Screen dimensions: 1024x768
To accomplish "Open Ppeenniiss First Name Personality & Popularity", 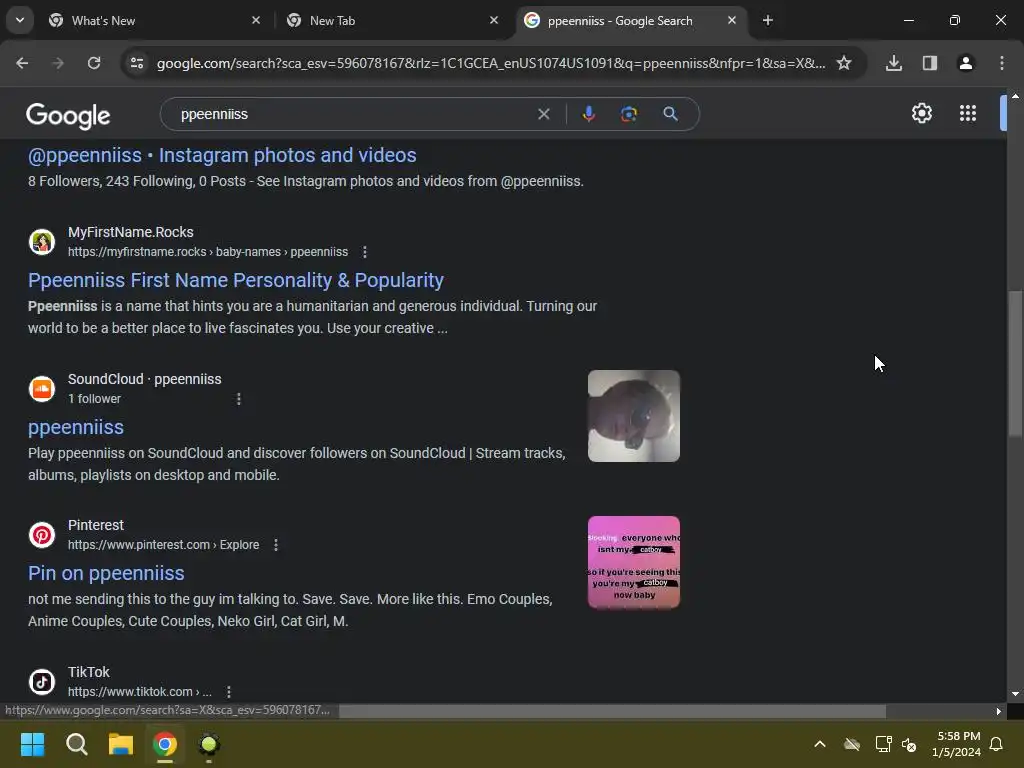I will click(236, 280).
